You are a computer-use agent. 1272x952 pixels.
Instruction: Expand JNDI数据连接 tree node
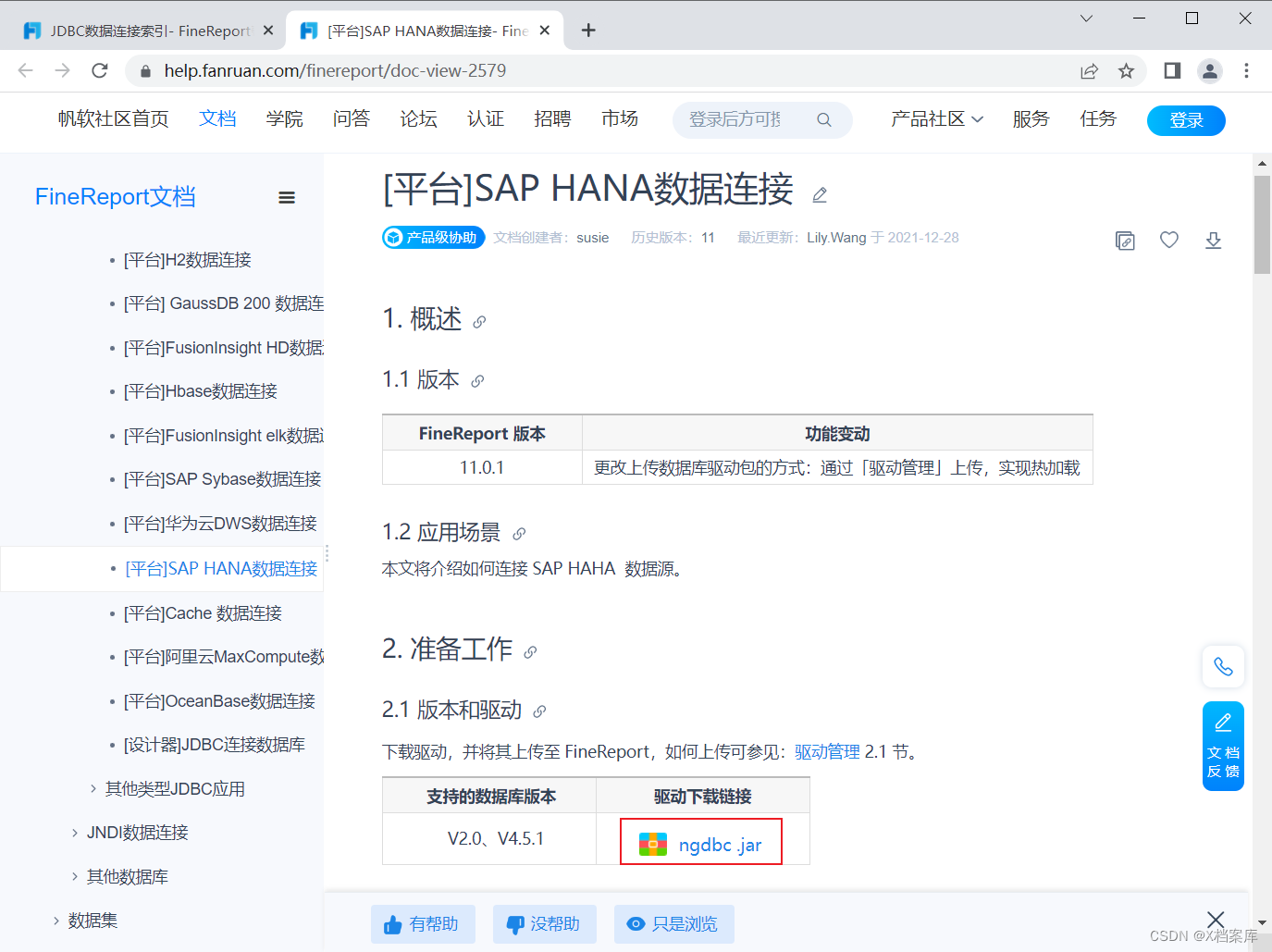pos(75,833)
